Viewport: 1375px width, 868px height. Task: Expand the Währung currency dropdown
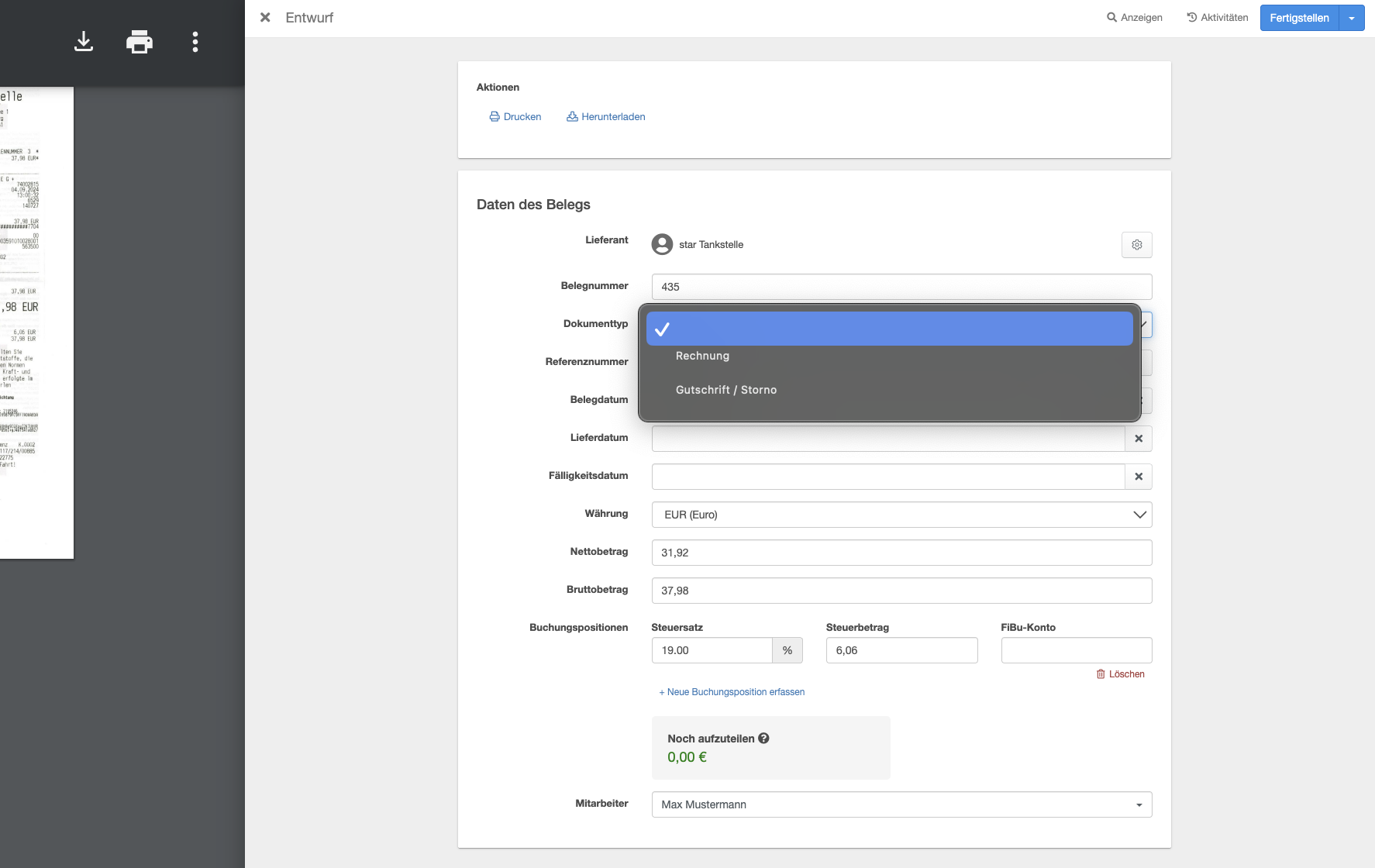coord(901,515)
